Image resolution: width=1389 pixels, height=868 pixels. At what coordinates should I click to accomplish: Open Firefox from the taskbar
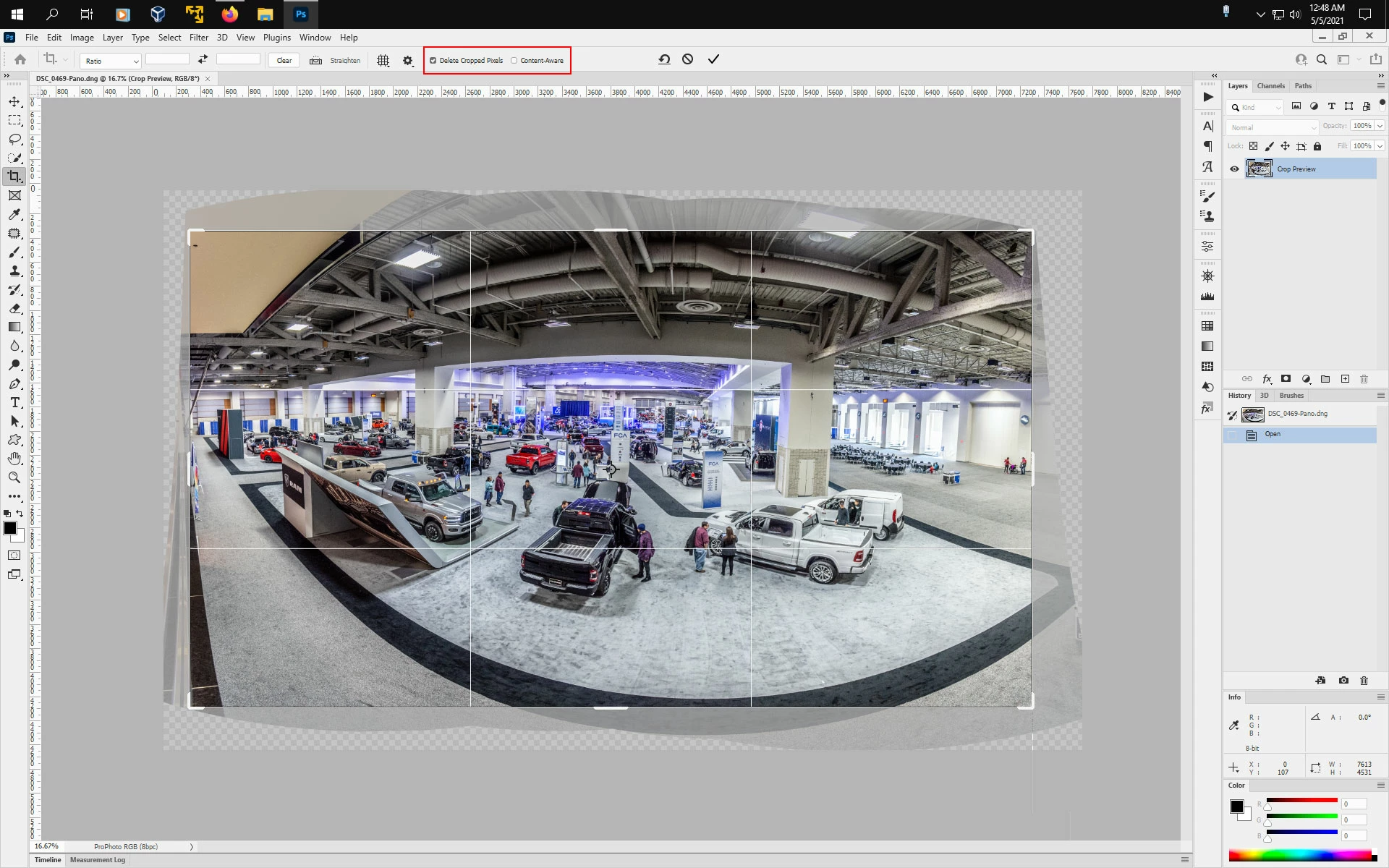click(x=230, y=14)
